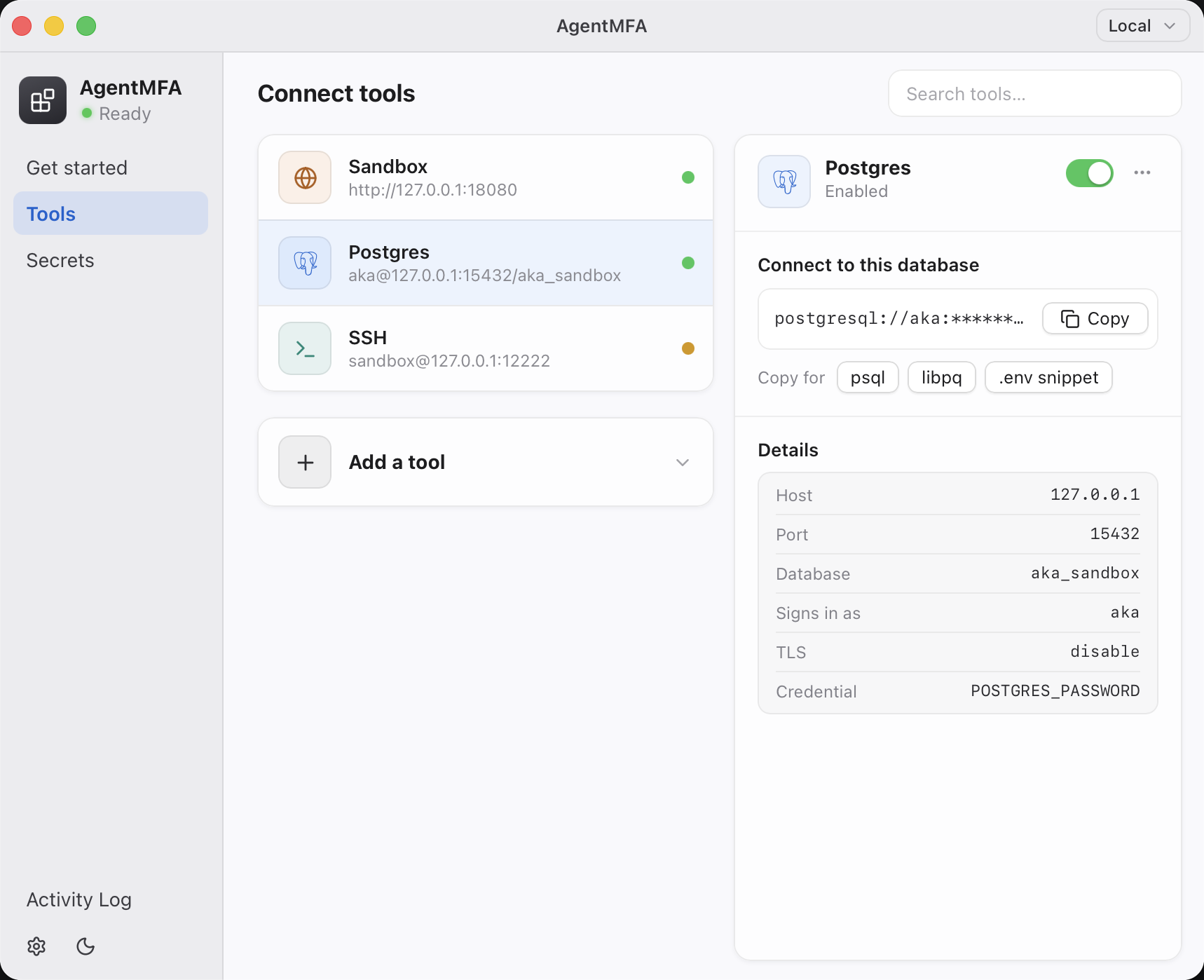This screenshot has width=1204, height=980.
Task: Click the green macOS zoom window button
Action: 86,26
